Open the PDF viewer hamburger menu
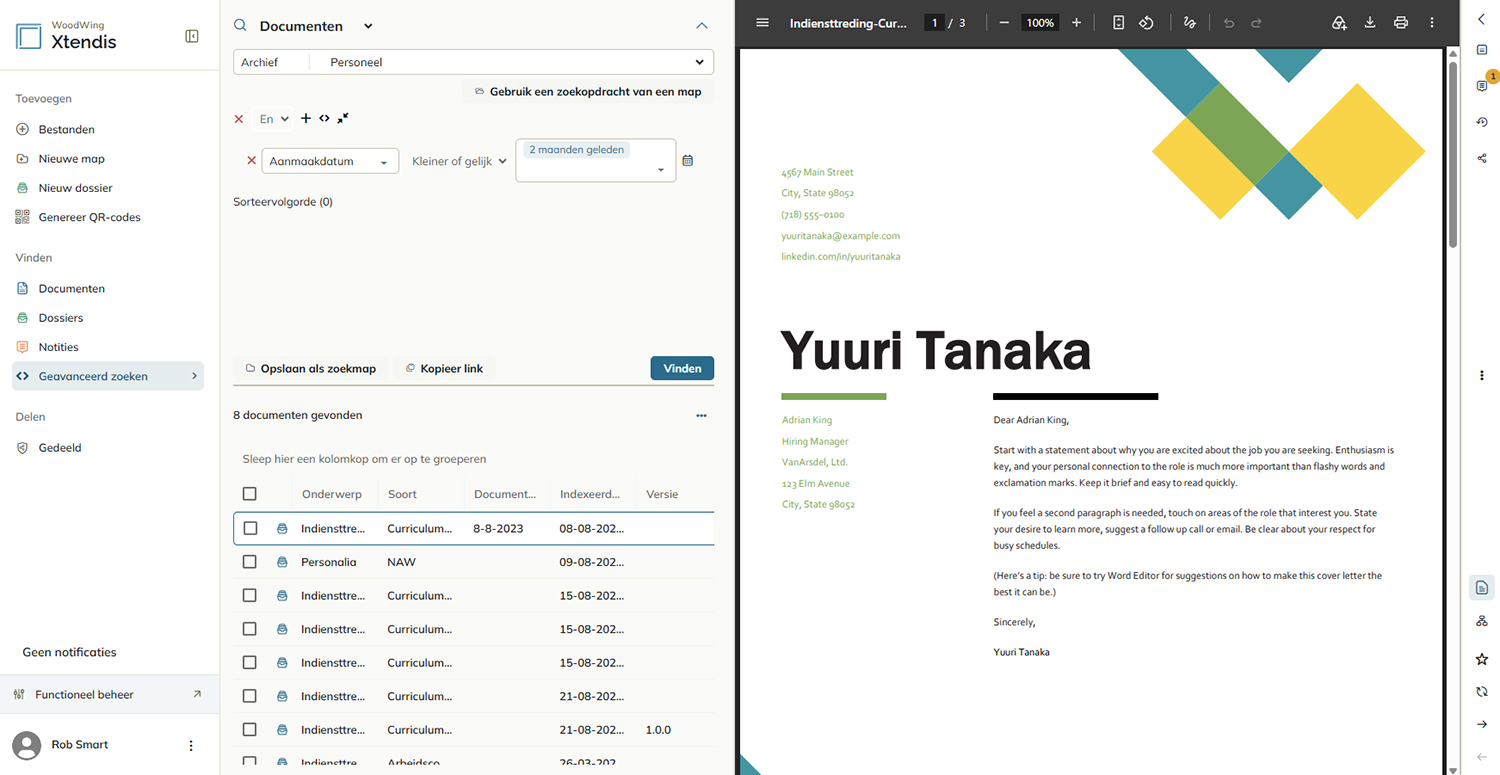Image resolution: width=1500 pixels, height=775 pixels. coord(763,22)
